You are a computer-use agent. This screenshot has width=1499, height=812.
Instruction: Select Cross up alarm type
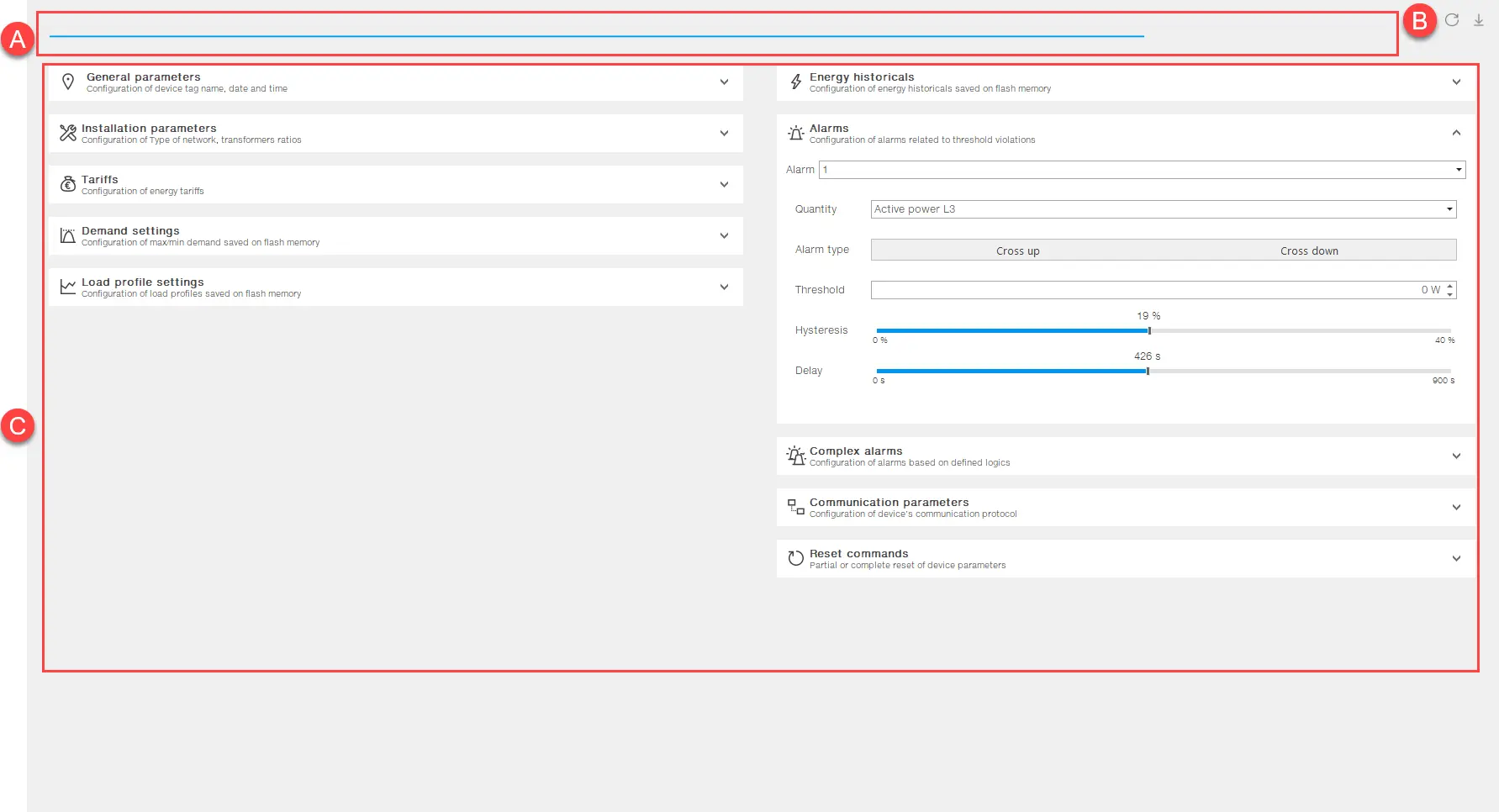(x=1017, y=250)
